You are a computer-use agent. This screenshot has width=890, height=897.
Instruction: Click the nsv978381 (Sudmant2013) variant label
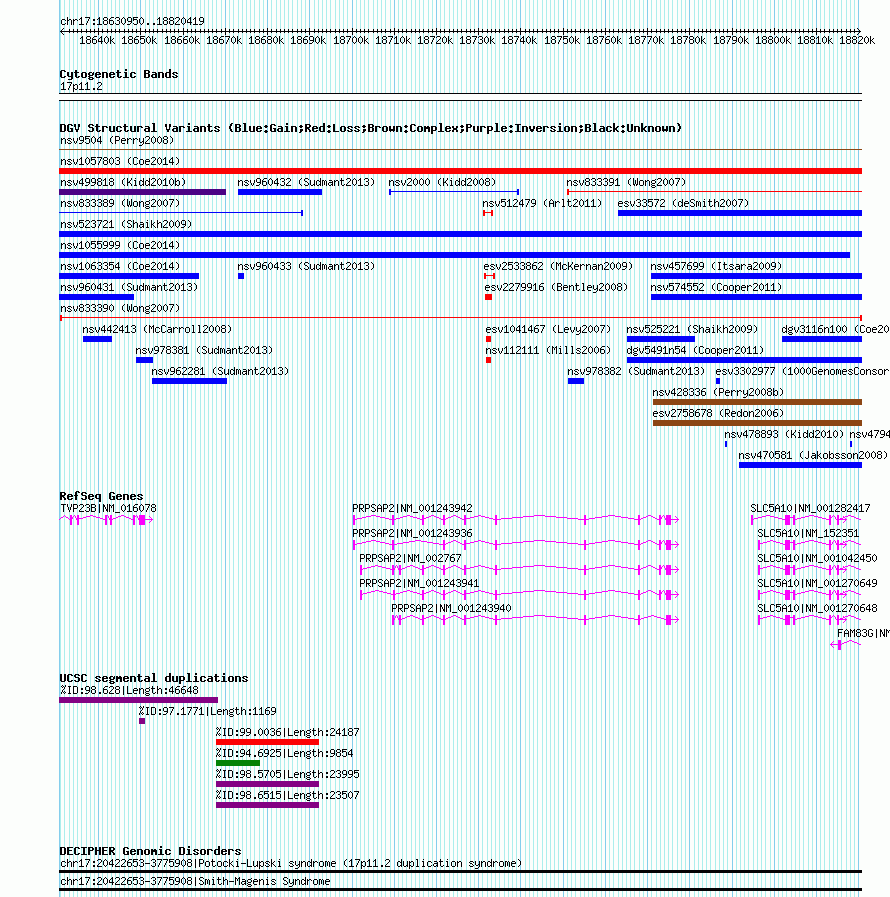tap(204, 350)
